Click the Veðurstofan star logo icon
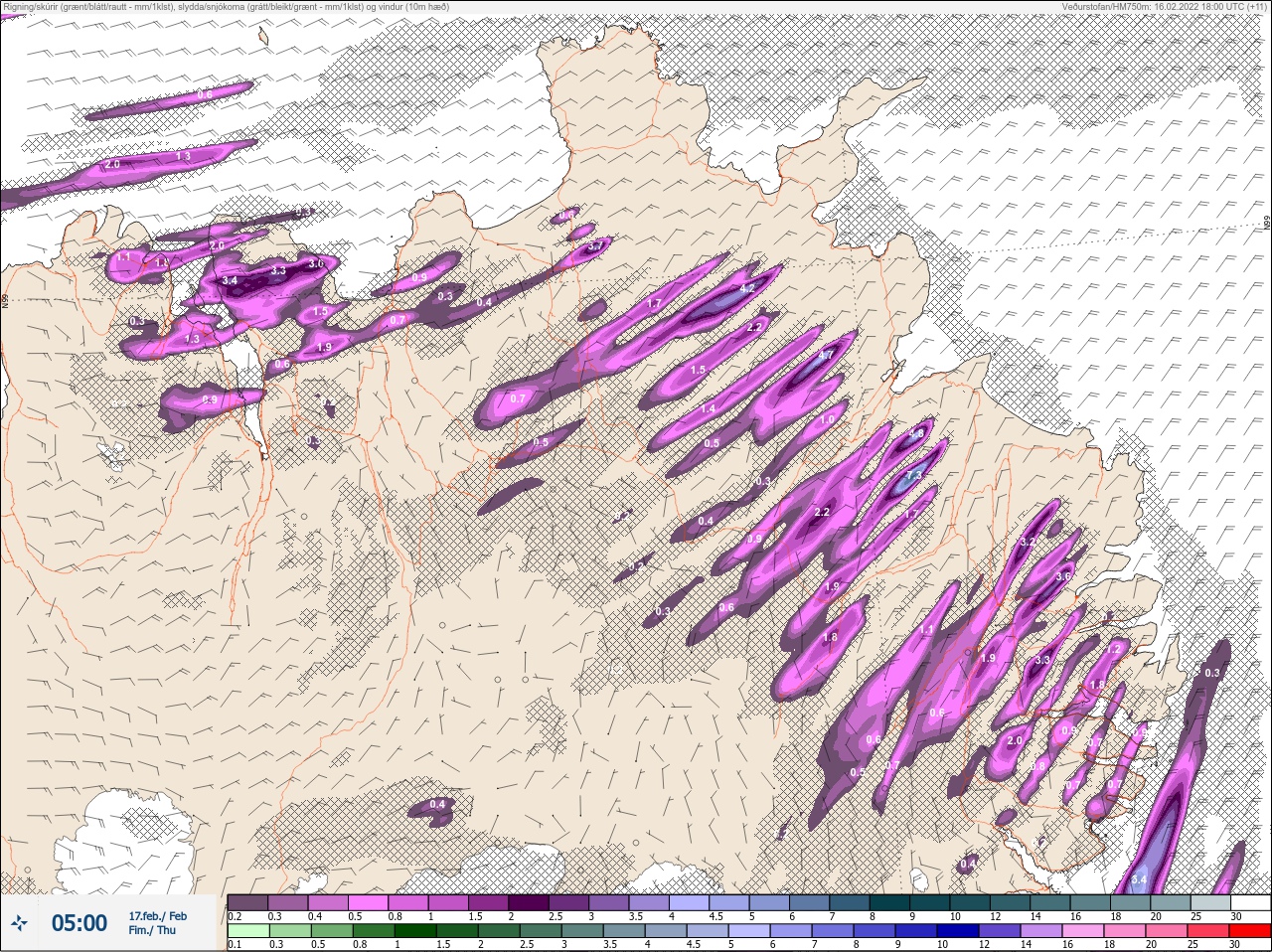Screen dimensions: 1272x952 [x=20, y=924]
